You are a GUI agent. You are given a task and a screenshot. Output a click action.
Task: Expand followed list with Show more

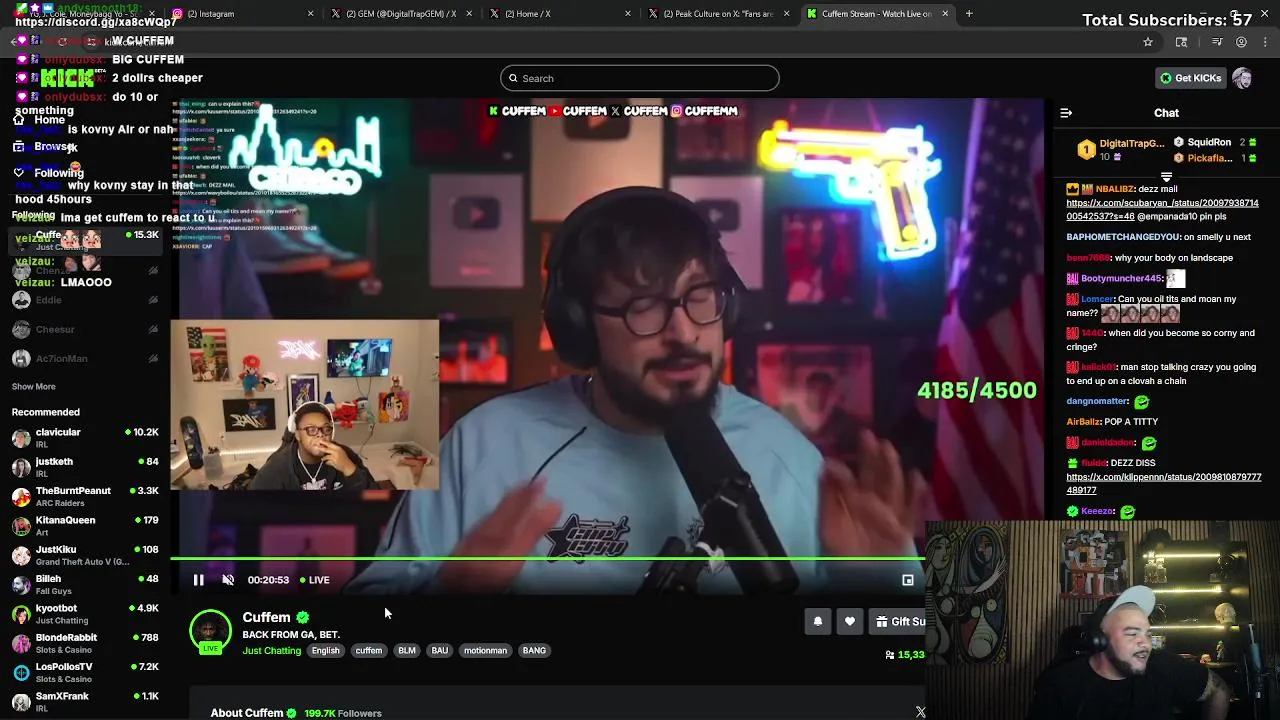tap(33, 387)
